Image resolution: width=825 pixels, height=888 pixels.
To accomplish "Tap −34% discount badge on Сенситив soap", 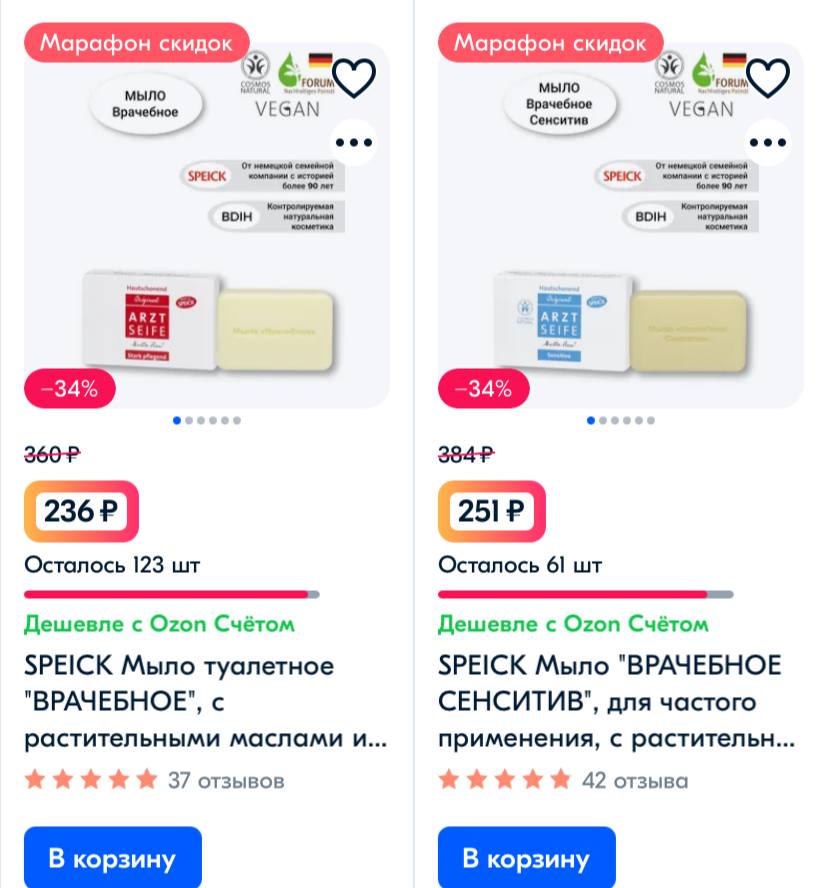I will (484, 388).
